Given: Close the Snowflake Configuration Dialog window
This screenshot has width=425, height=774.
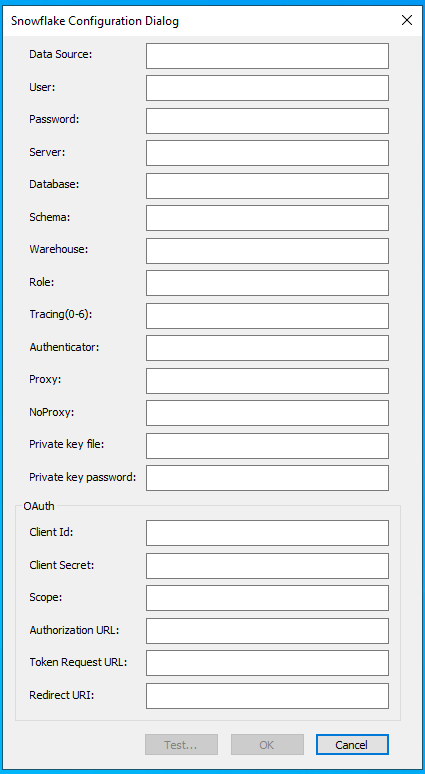Looking at the screenshot, I should 407,20.
